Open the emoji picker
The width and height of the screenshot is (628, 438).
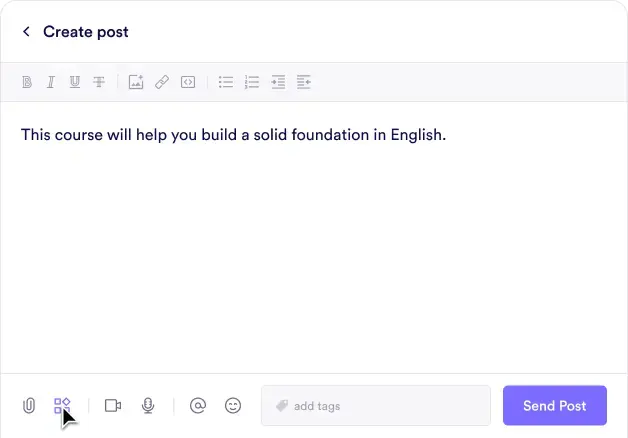click(233, 406)
